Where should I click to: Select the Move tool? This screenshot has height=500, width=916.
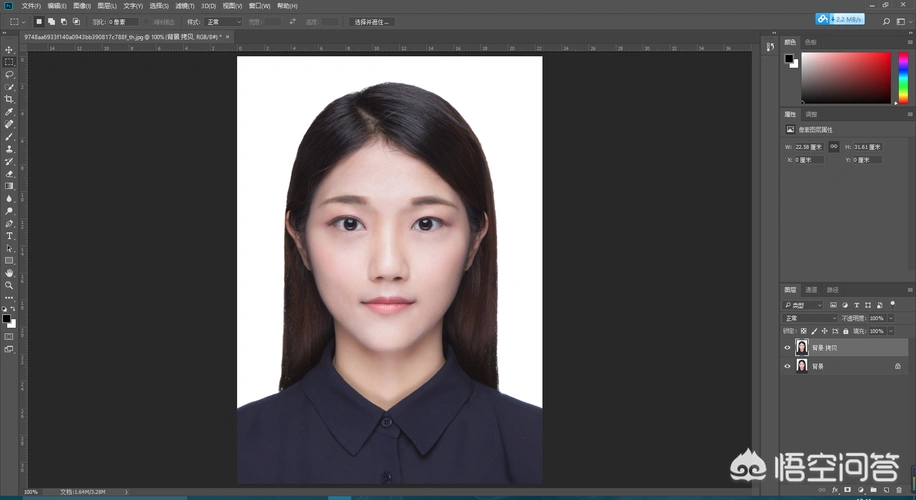click(9, 49)
